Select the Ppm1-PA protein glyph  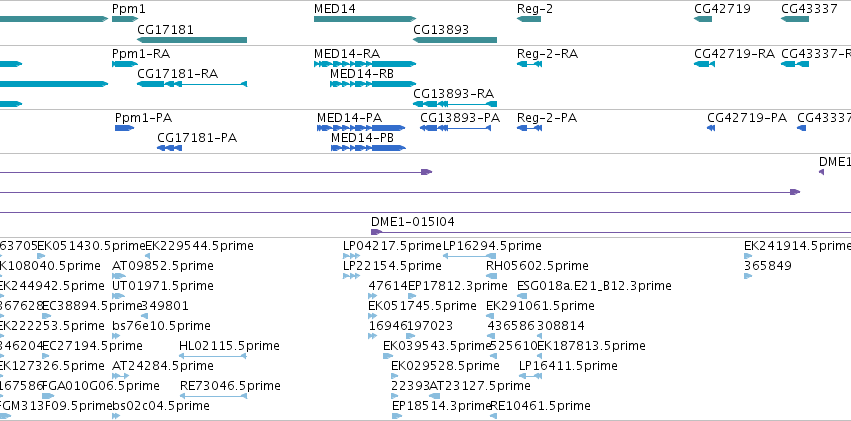[124, 128]
